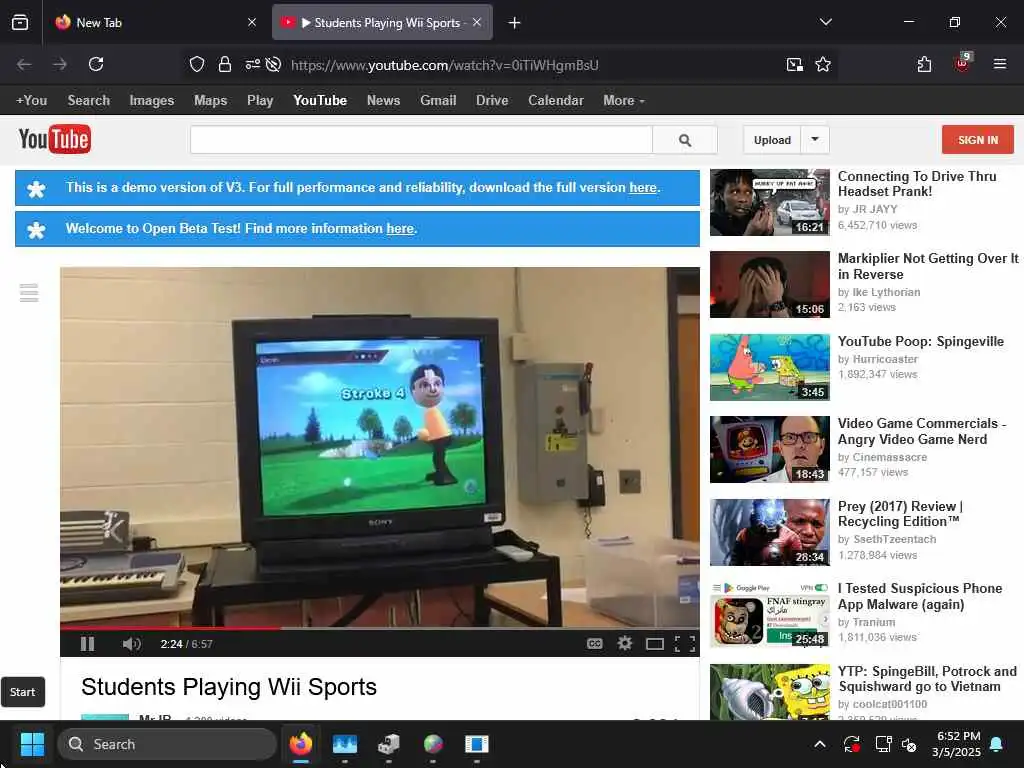Open the guide hamburger menu beside video
Image resolution: width=1024 pixels, height=768 pixels.
point(29,293)
